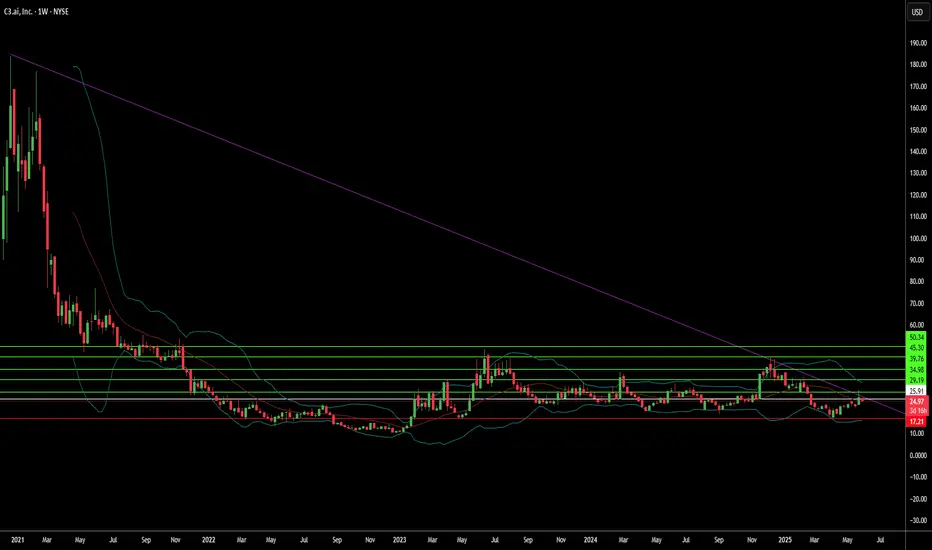The width and height of the screenshot is (932, 550).
Task: Click the 34.98 price level label
Action: (917, 370)
